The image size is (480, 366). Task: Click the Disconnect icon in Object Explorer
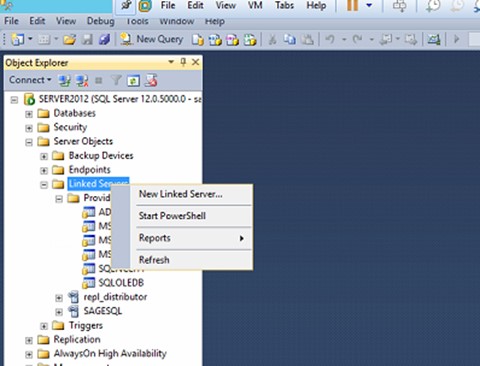tap(82, 80)
